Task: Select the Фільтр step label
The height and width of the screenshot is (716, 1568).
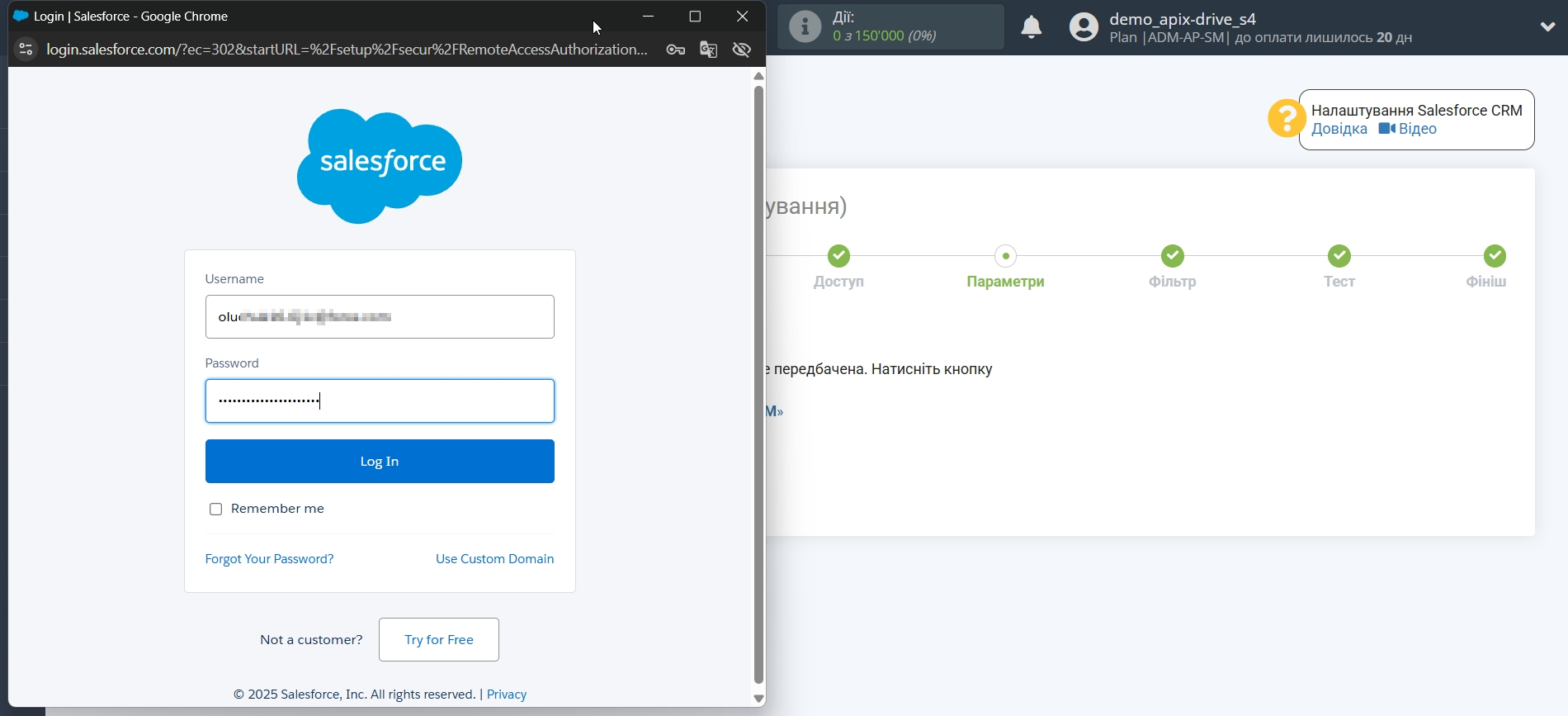Action: [x=1172, y=282]
